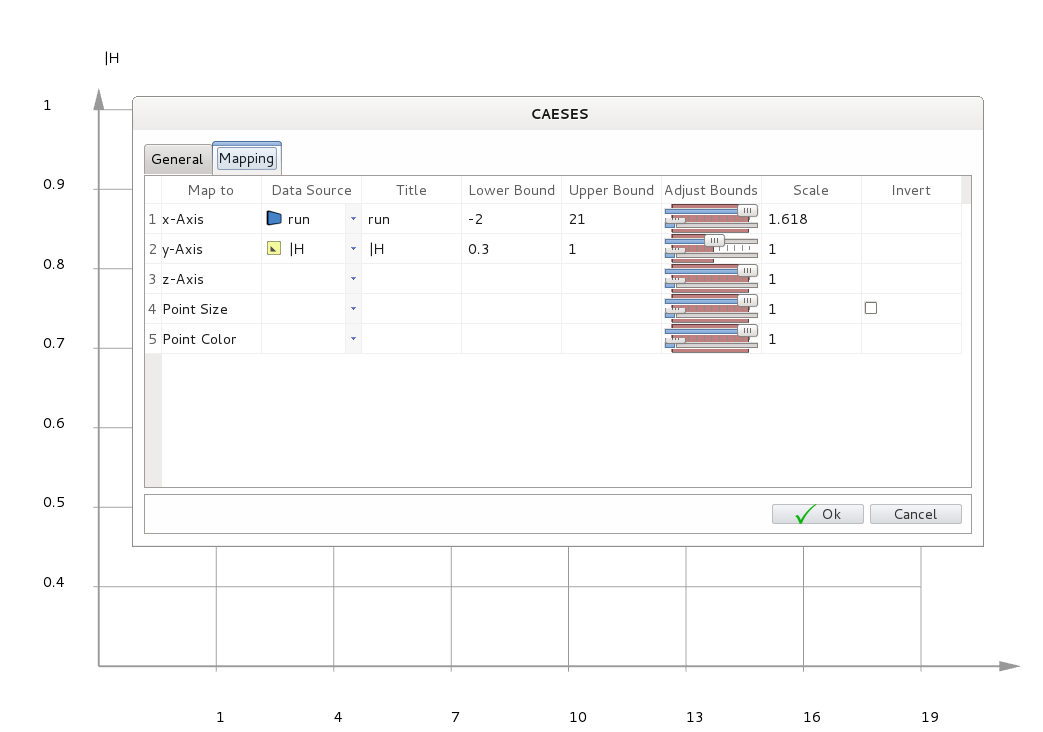Select the Mapping tab

247,158
